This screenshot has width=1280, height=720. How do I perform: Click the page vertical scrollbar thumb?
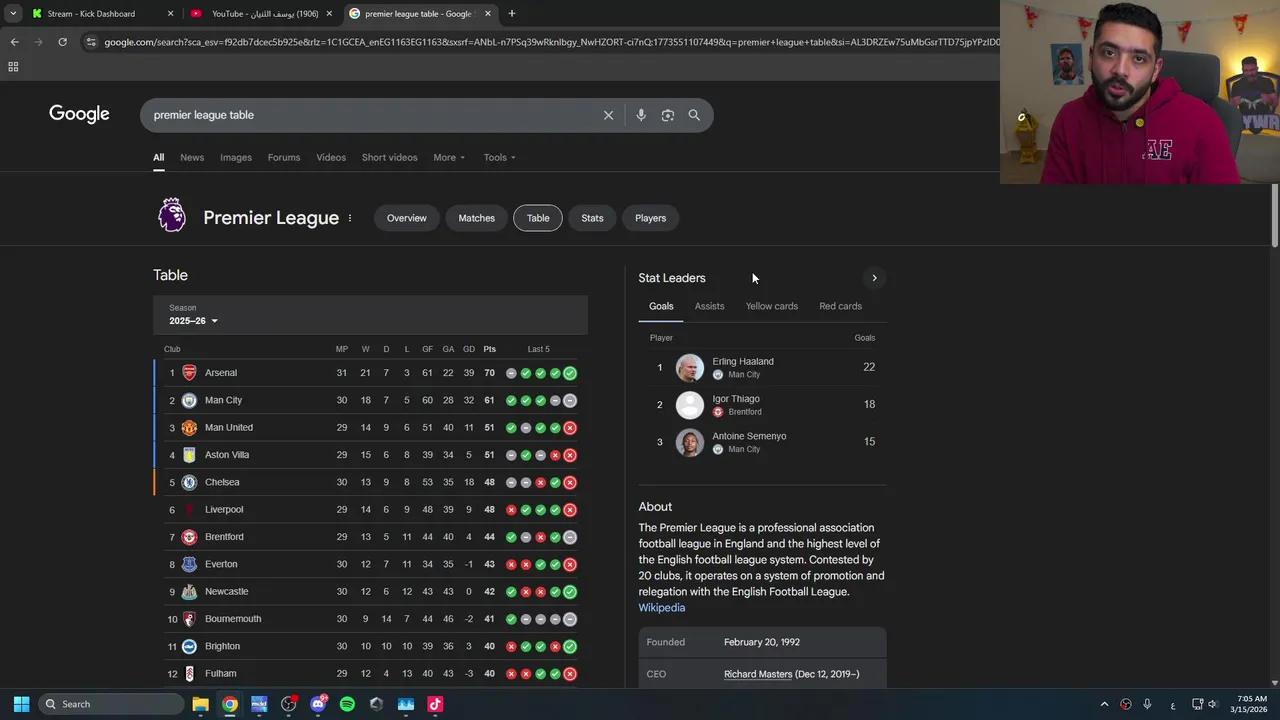(1275, 215)
